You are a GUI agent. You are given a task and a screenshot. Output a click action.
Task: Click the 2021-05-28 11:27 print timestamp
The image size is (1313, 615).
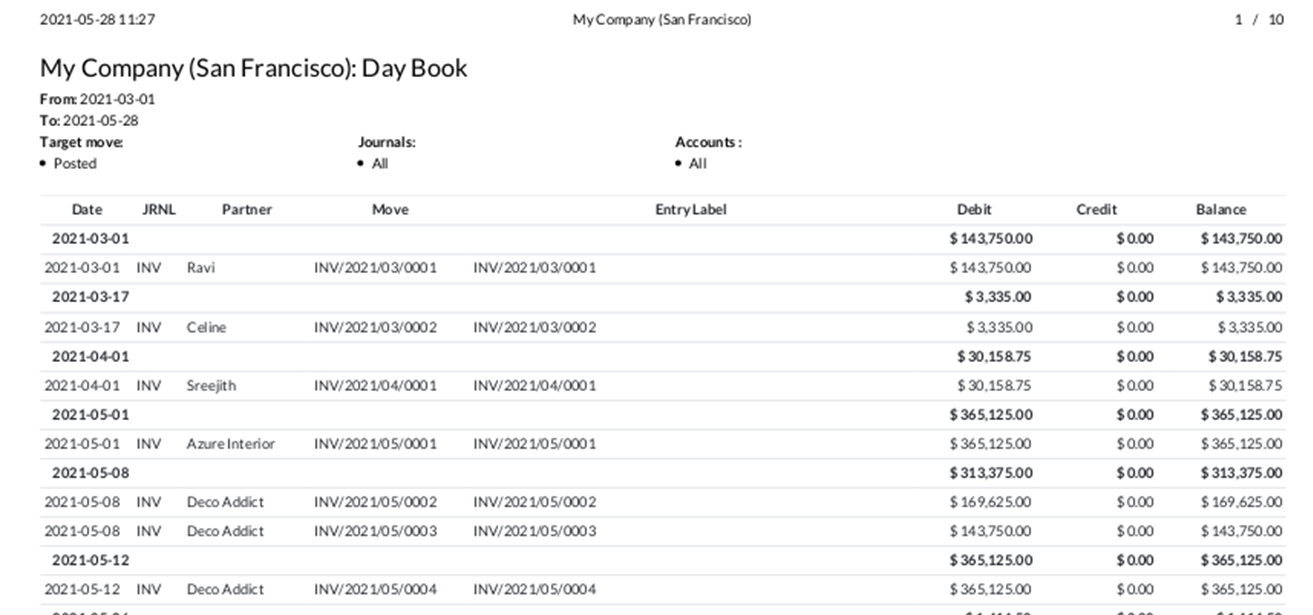pos(97,19)
